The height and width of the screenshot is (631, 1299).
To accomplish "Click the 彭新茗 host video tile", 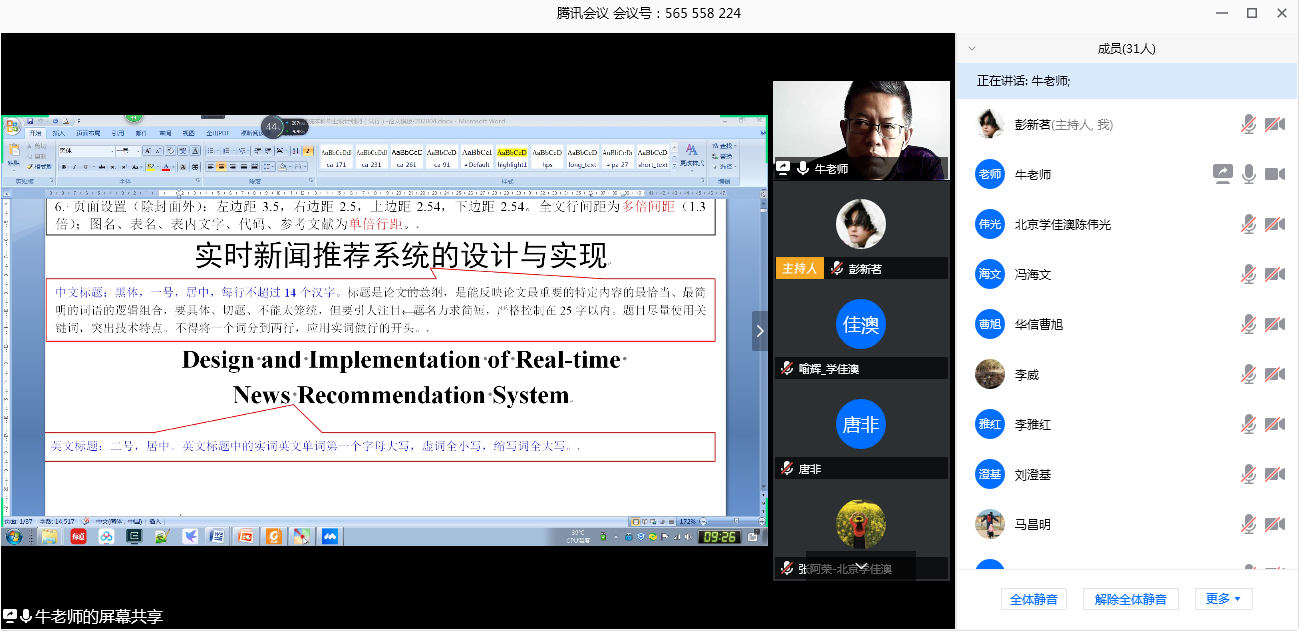I will 861,228.
